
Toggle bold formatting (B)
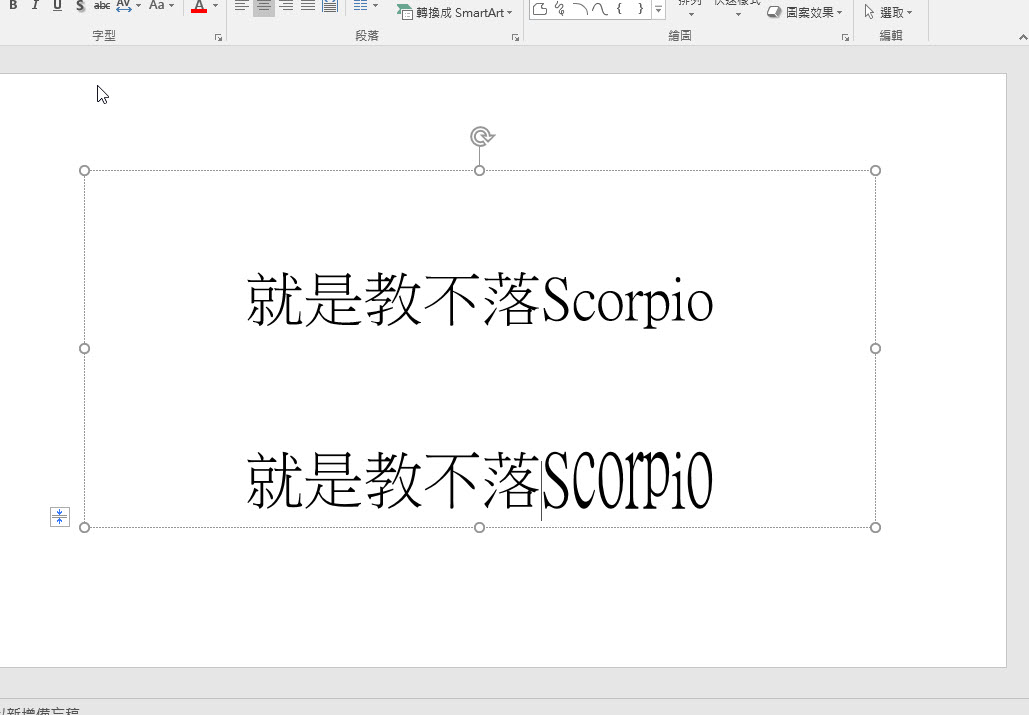[x=12, y=6]
